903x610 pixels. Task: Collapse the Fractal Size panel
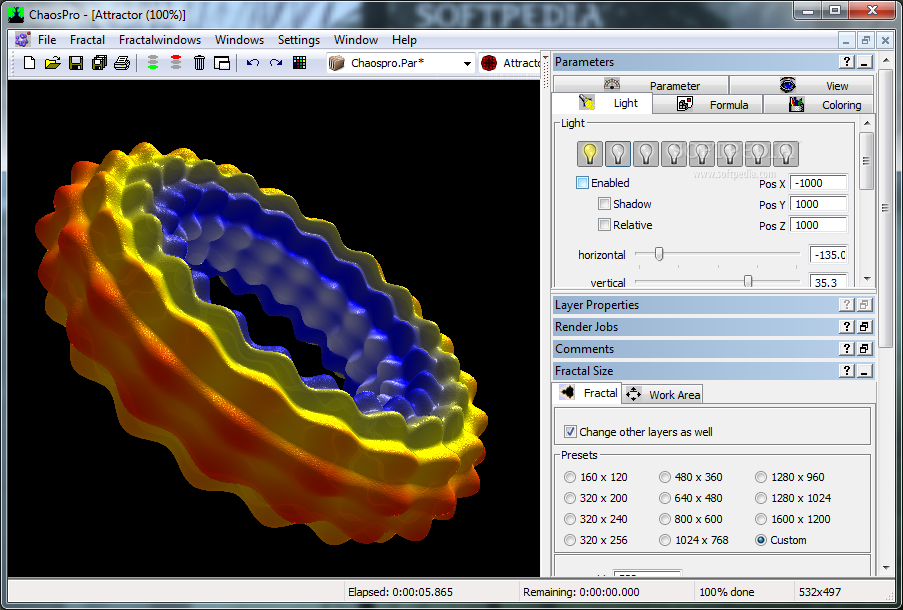(864, 370)
